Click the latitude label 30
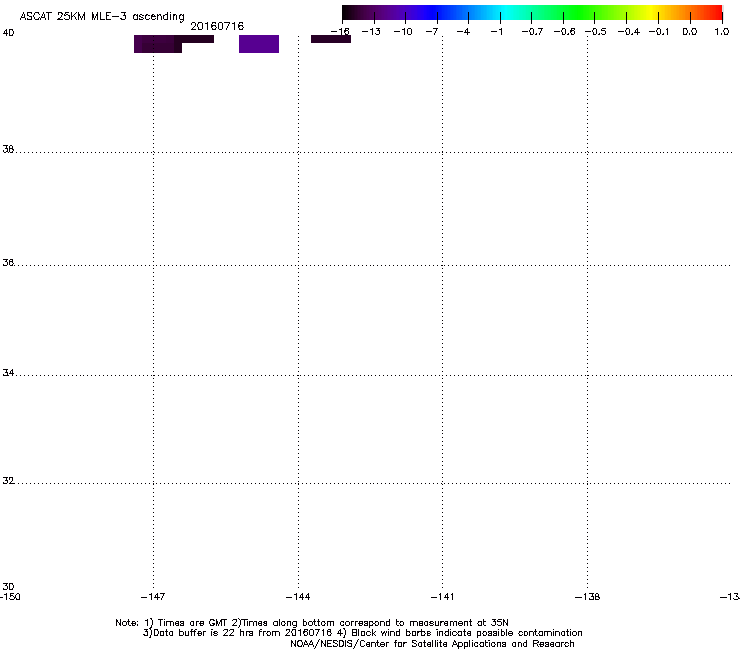 [8, 586]
